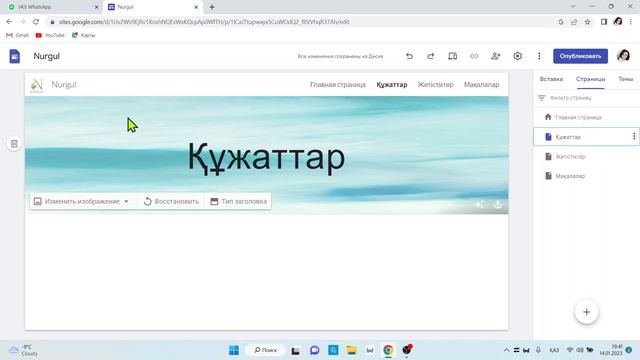640x360 pixels.
Task: Show hidden system tray icons chevron
Action: click(506, 350)
